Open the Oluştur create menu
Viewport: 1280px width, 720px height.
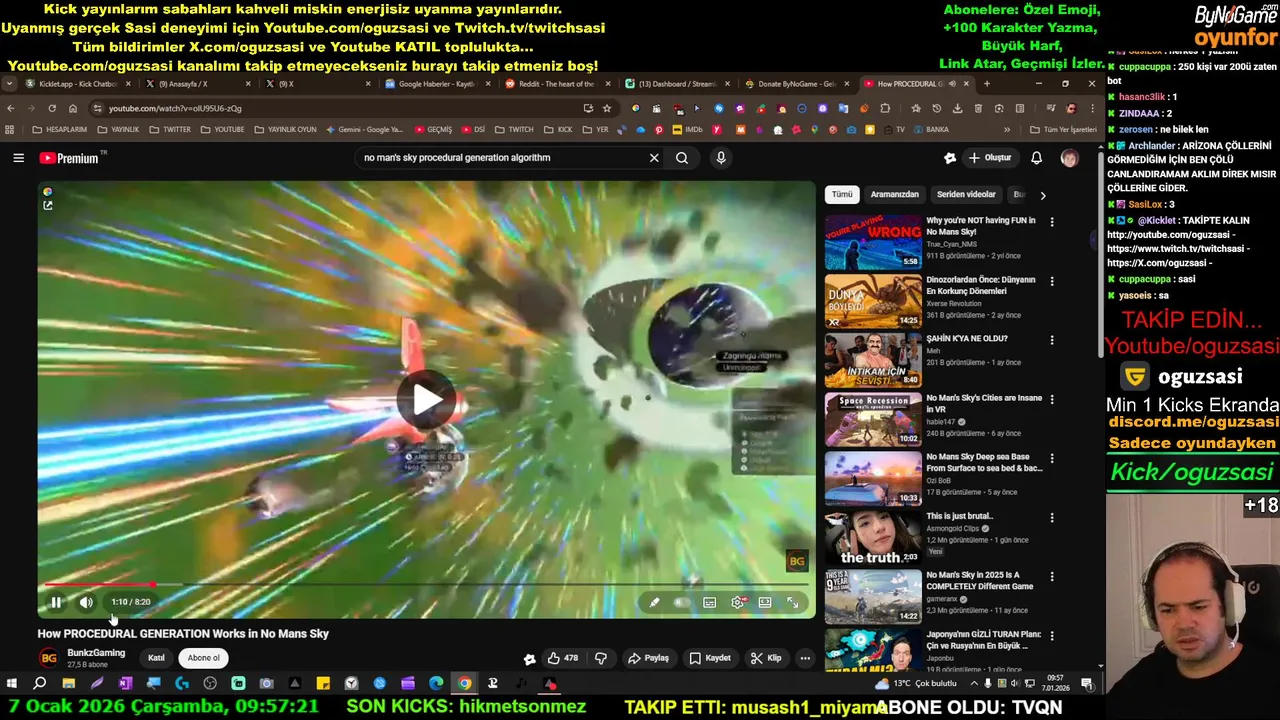[x=990, y=158]
